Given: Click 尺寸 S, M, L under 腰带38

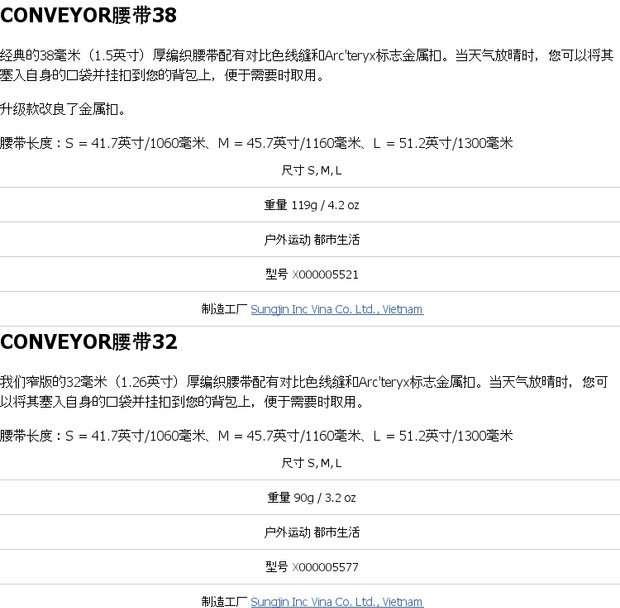Looking at the screenshot, I should point(312,170).
